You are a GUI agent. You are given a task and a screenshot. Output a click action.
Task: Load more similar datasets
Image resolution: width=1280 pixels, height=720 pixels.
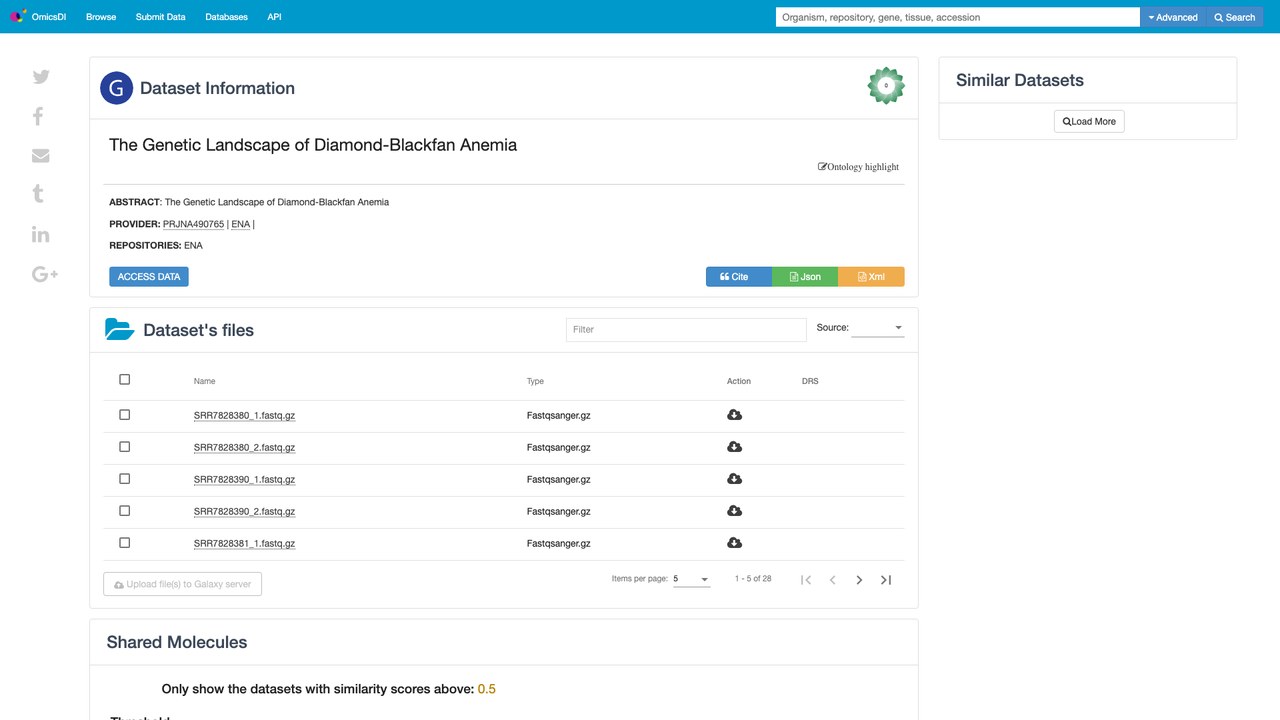(1089, 121)
